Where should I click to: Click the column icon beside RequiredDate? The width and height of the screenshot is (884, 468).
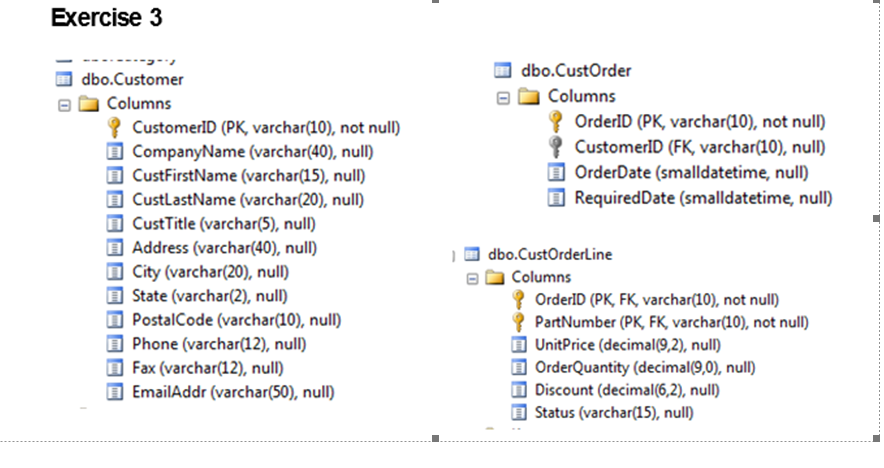point(556,198)
